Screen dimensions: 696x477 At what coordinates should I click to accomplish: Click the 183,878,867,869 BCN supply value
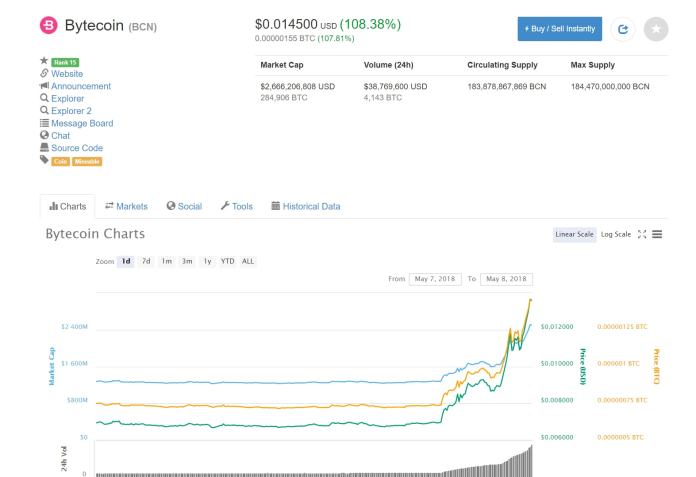[x=506, y=87]
